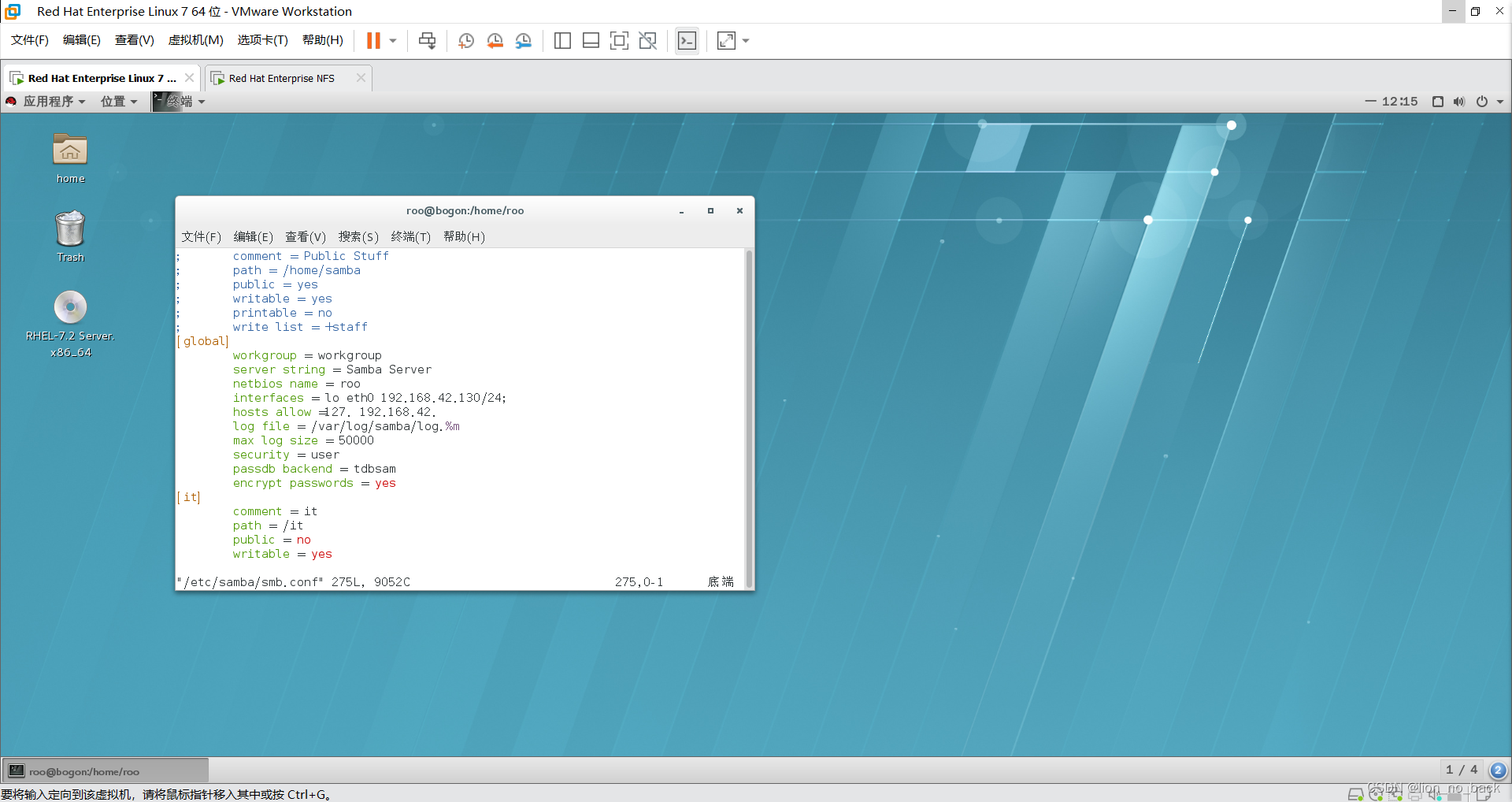Toggle the library sidebar panel
1512x802 pixels.
(x=562, y=40)
